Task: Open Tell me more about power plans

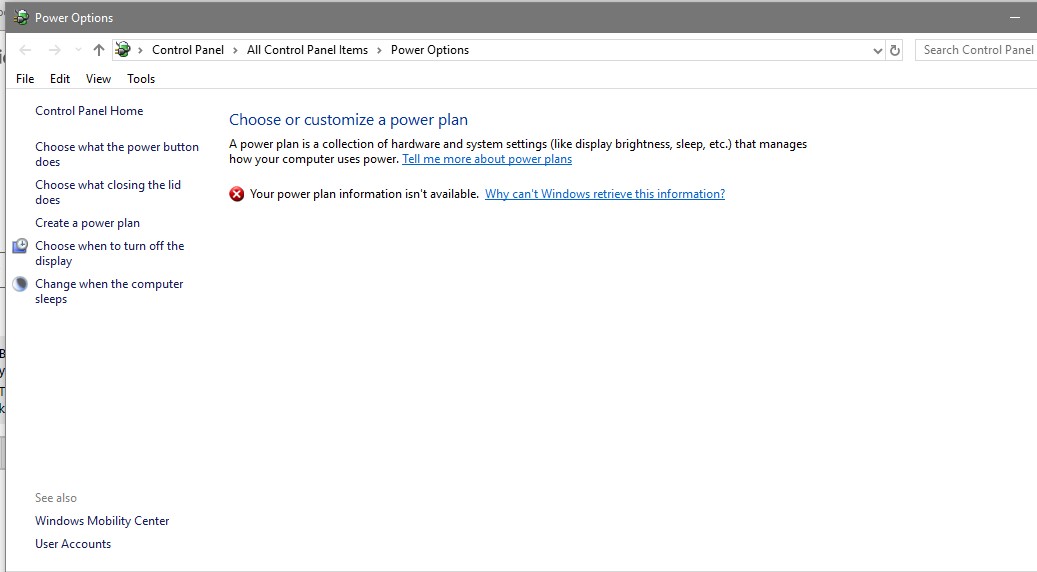Action: click(487, 159)
